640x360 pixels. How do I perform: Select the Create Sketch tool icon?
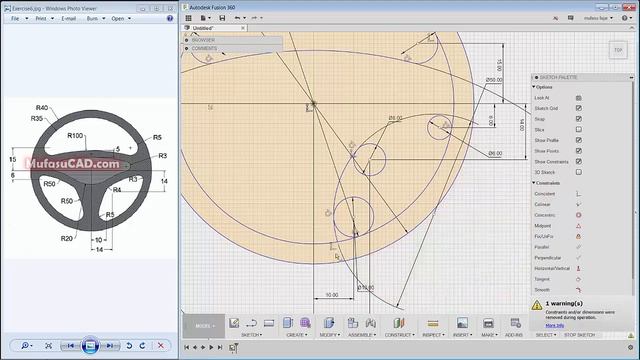[234, 323]
